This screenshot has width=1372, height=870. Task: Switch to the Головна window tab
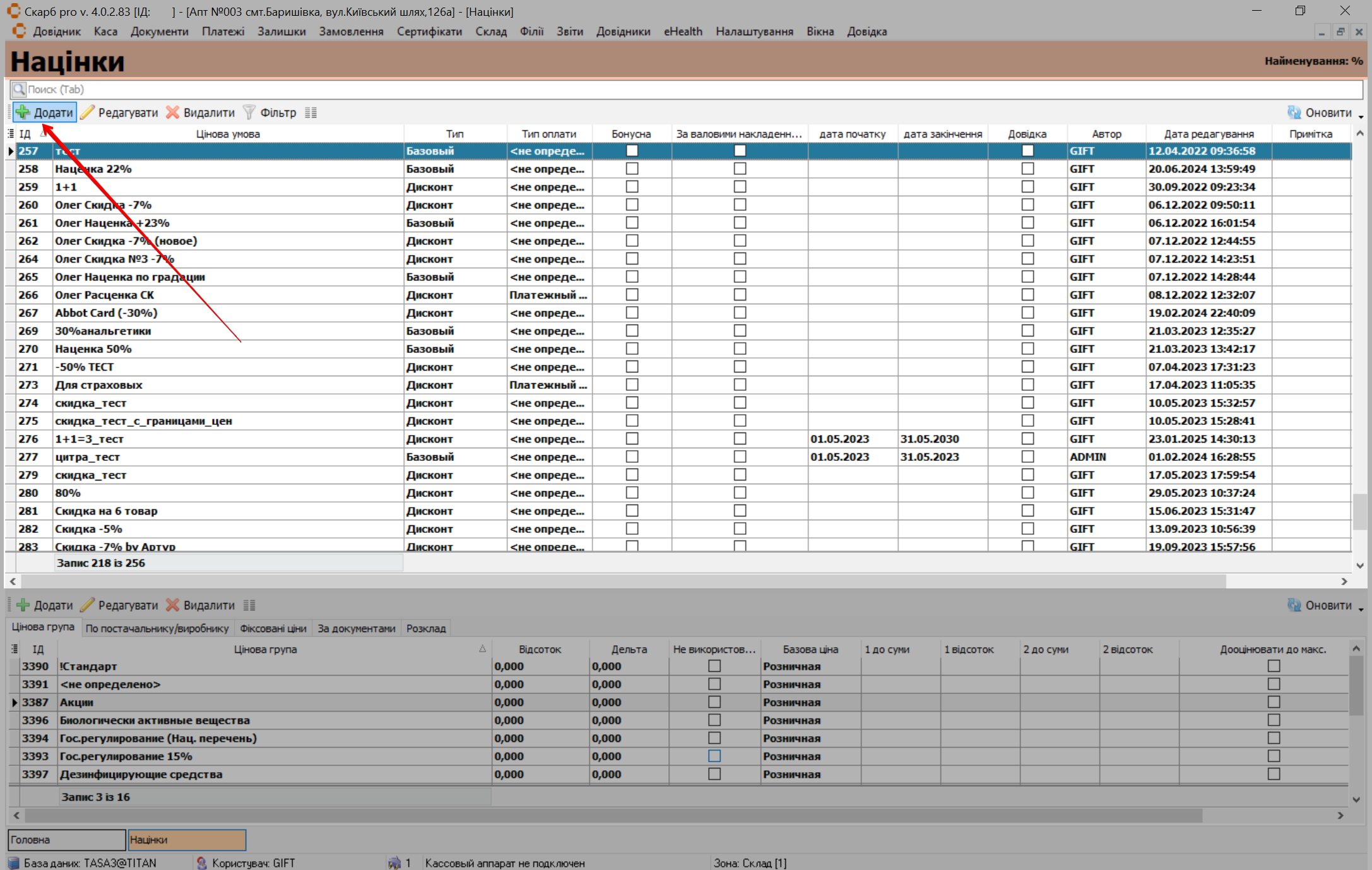pos(66,840)
